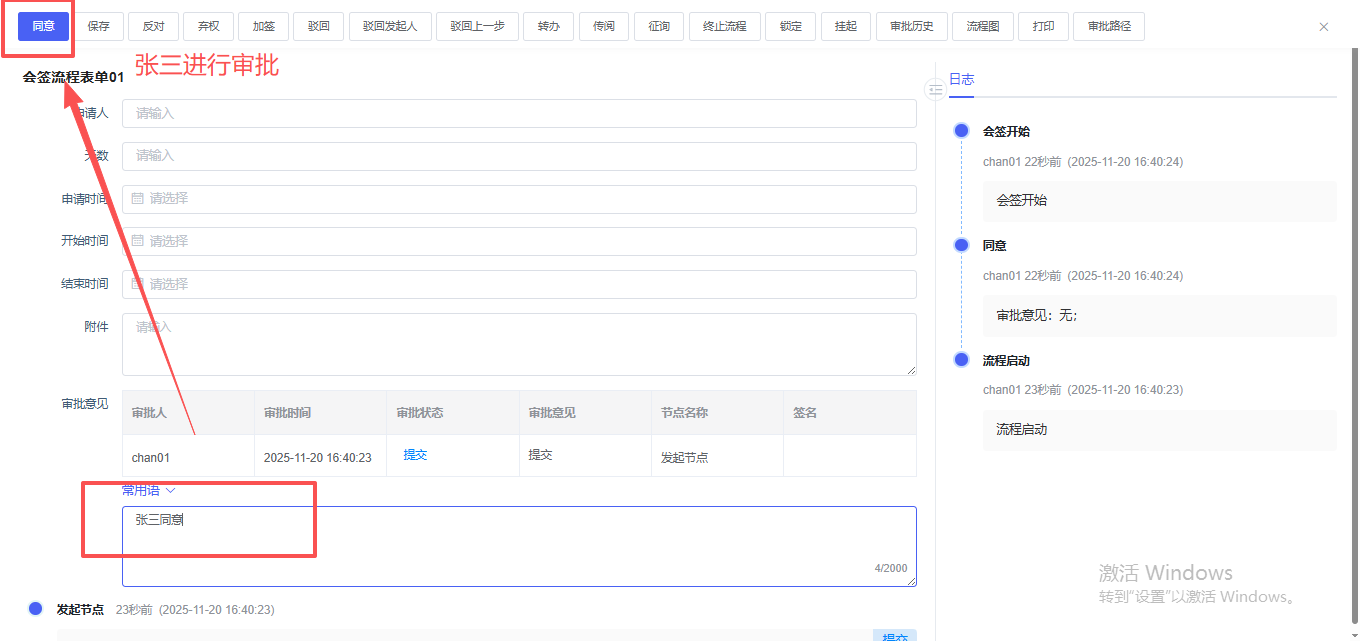View the 流程图 flowchart
1360x641 pixels.
pyautogui.click(x=982, y=26)
